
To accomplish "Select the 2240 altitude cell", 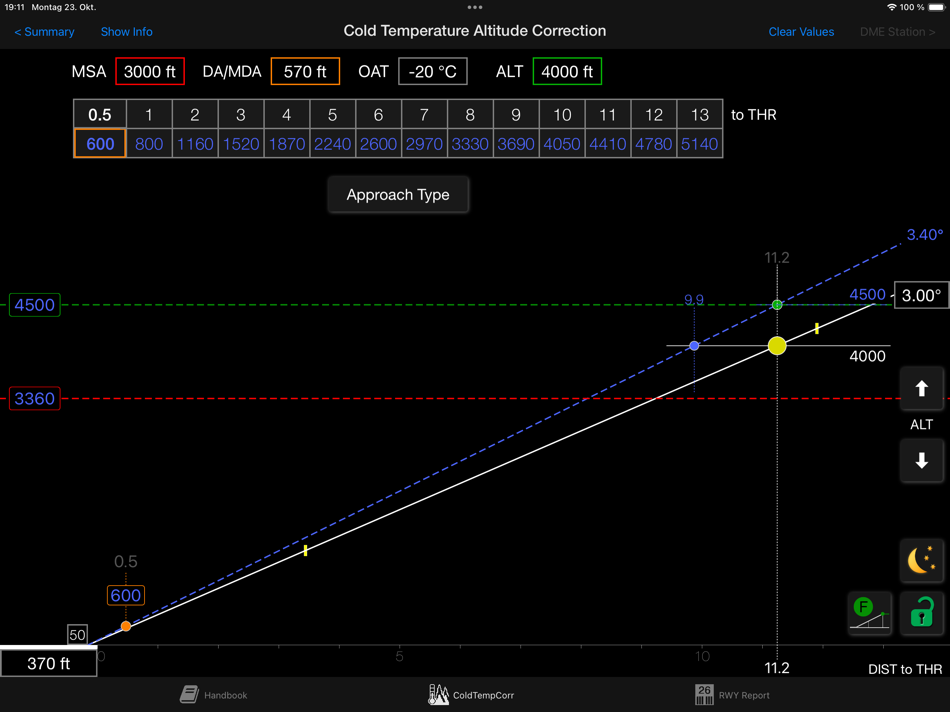I will (333, 144).
